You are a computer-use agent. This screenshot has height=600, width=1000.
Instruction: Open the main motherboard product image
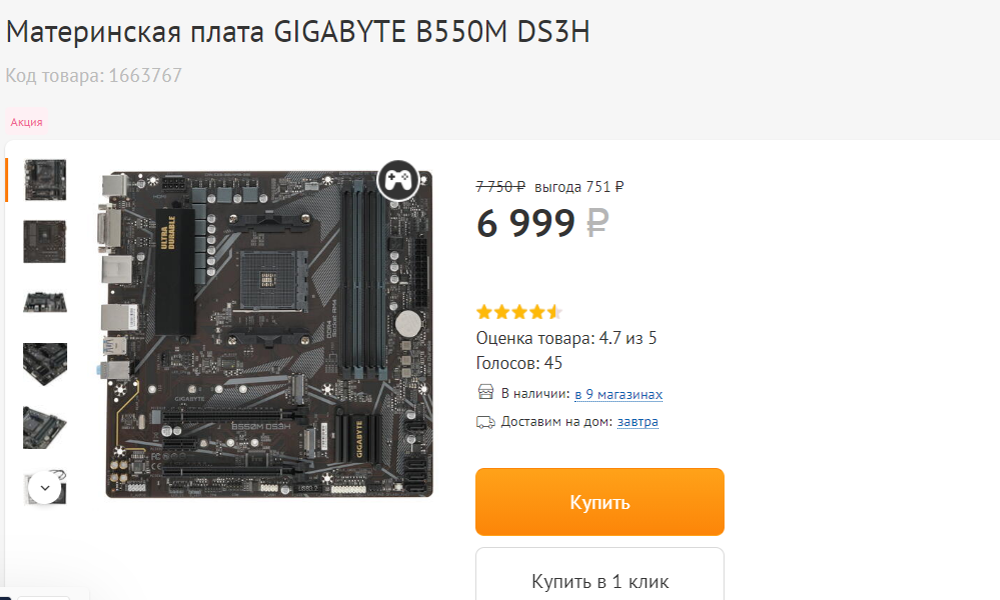(x=267, y=334)
